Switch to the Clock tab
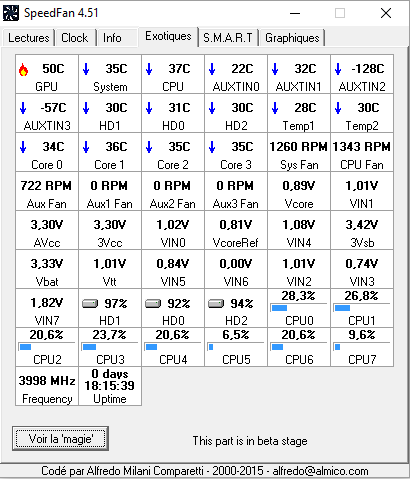410x479 pixels. tap(75, 38)
